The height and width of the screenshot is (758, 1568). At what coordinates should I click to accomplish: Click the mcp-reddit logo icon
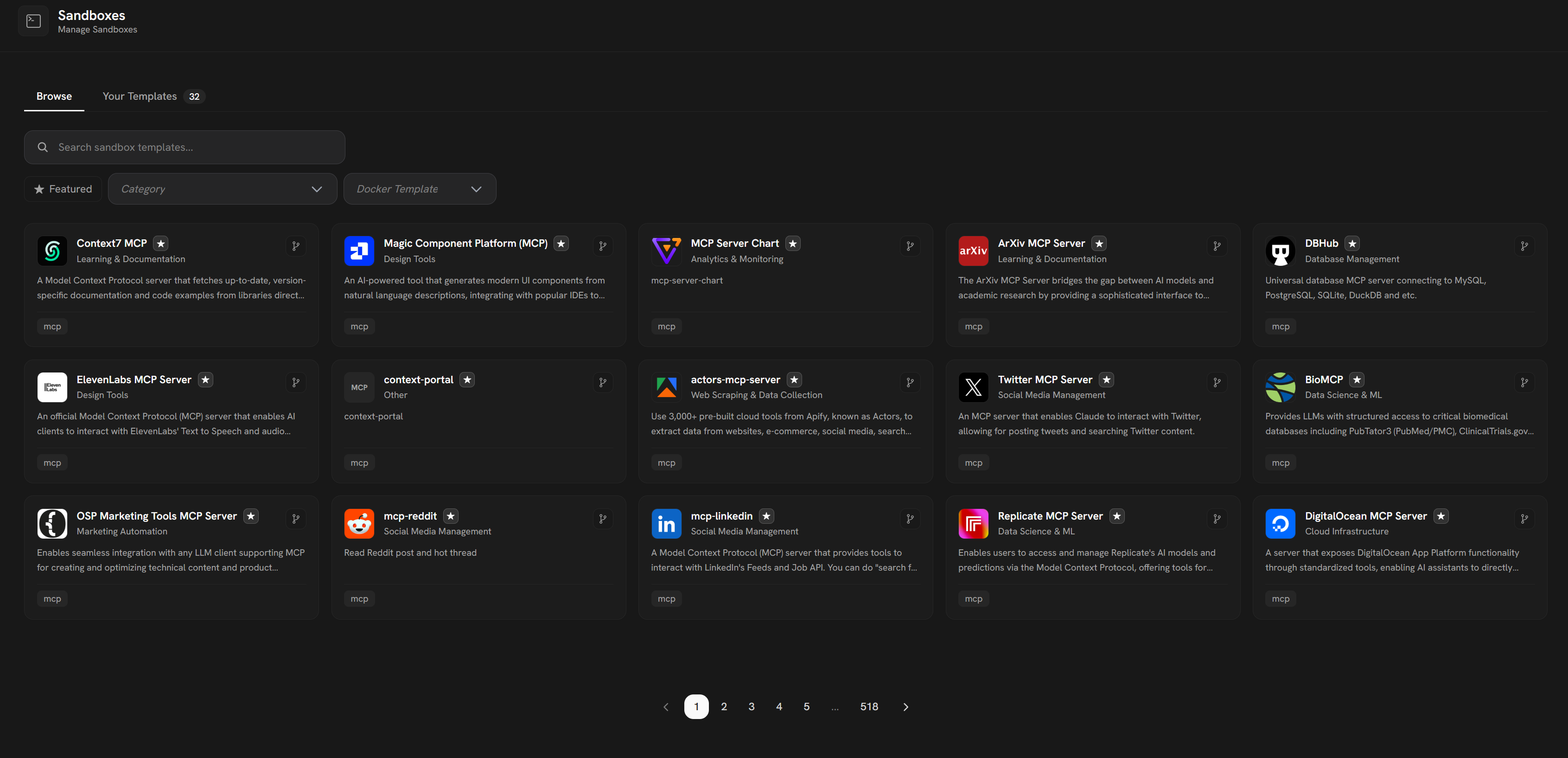(x=359, y=524)
